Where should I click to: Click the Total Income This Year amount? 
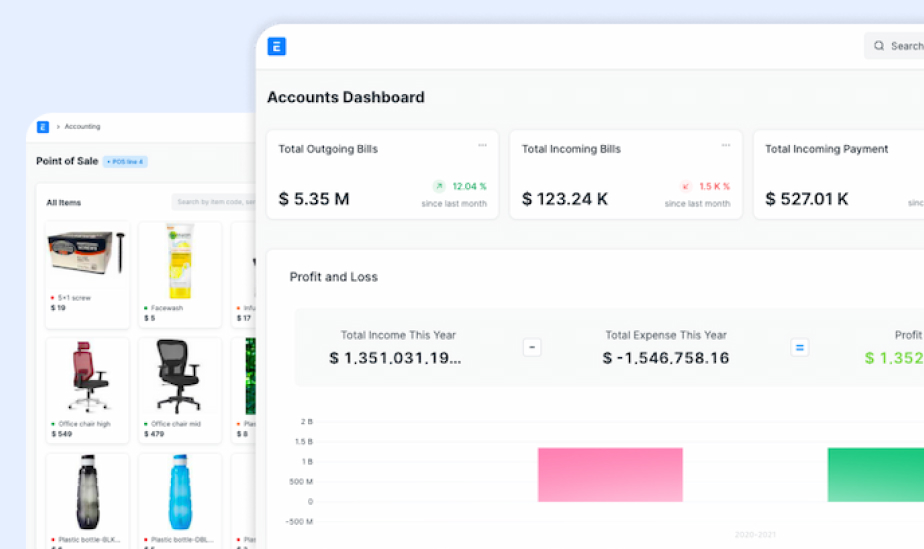pos(395,358)
